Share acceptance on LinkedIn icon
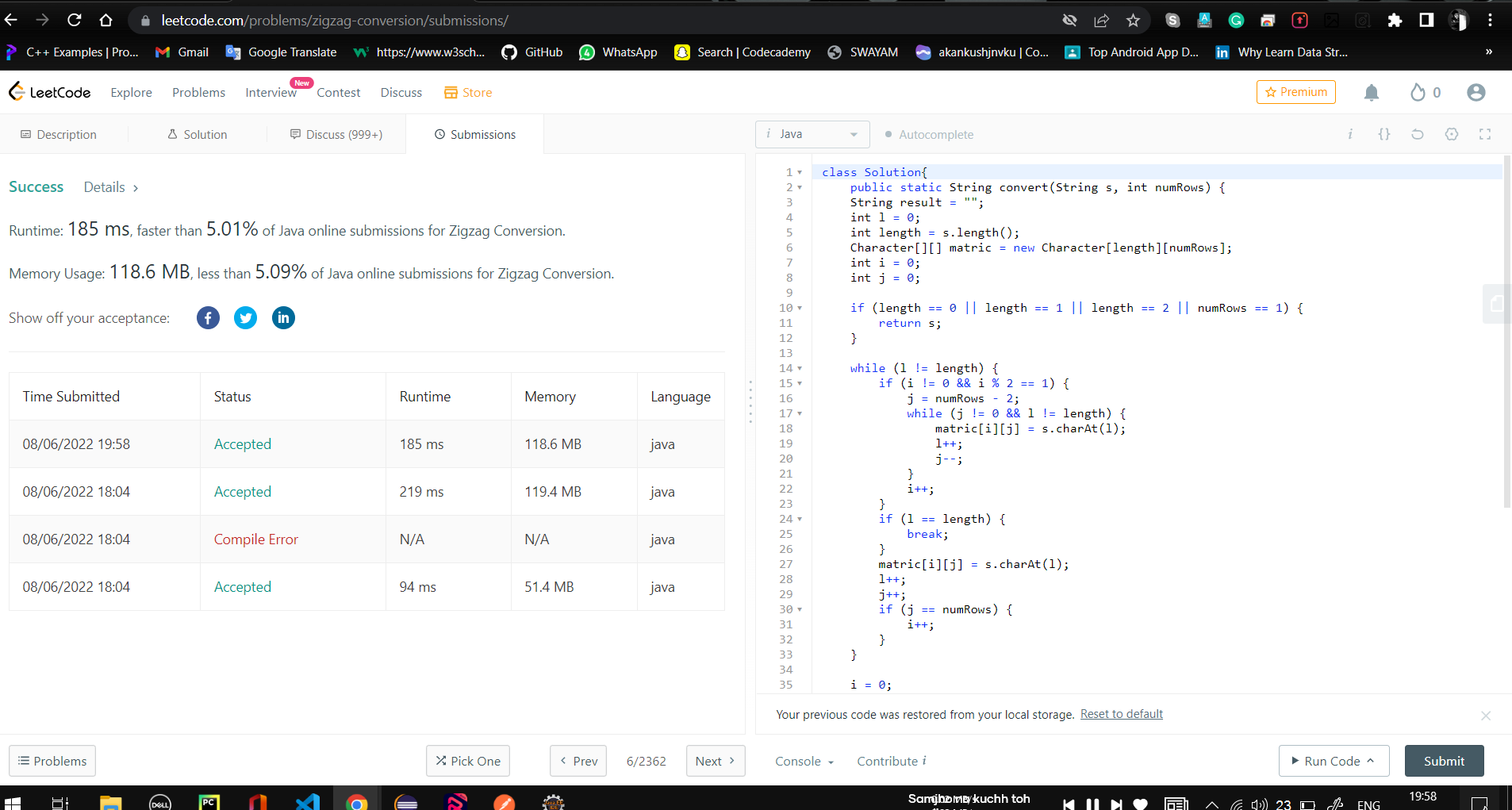 pyautogui.click(x=283, y=318)
